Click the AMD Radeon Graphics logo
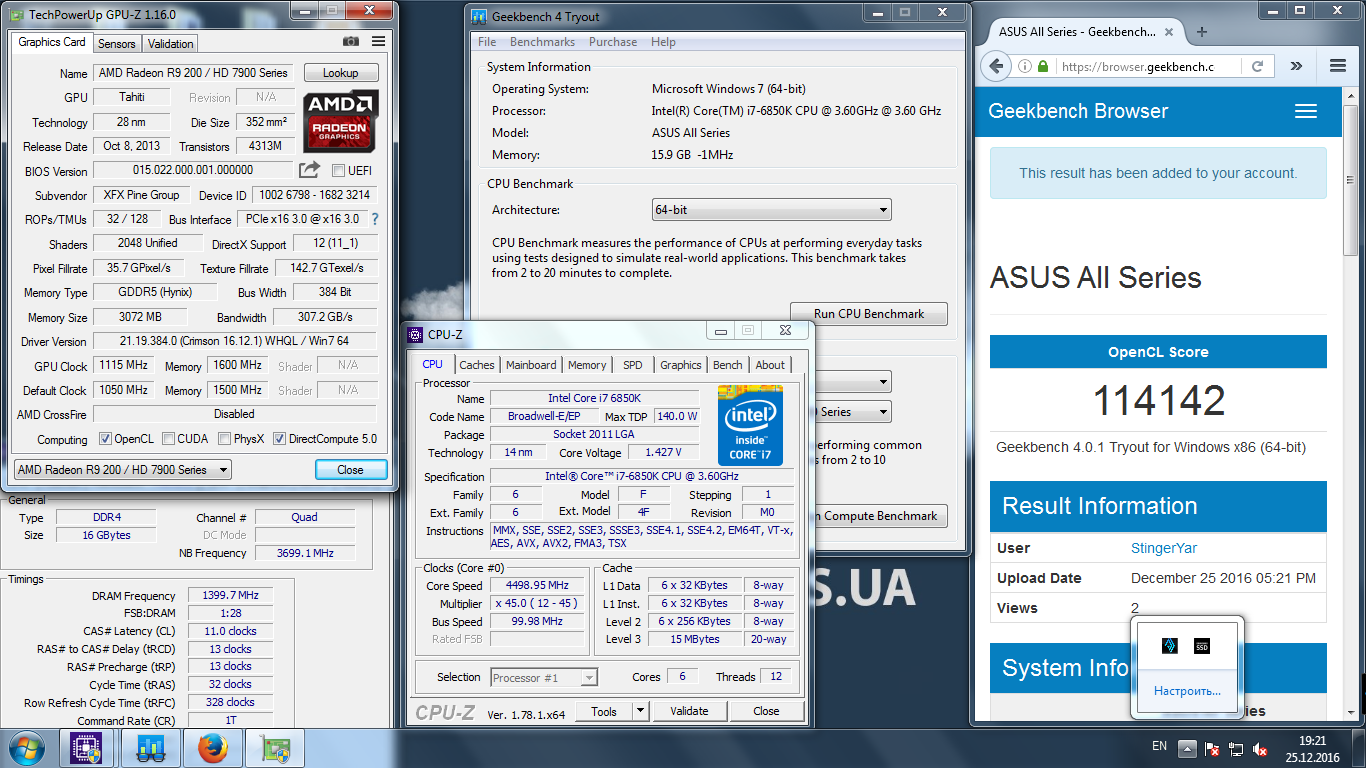The height and width of the screenshot is (768, 1366). [x=341, y=123]
